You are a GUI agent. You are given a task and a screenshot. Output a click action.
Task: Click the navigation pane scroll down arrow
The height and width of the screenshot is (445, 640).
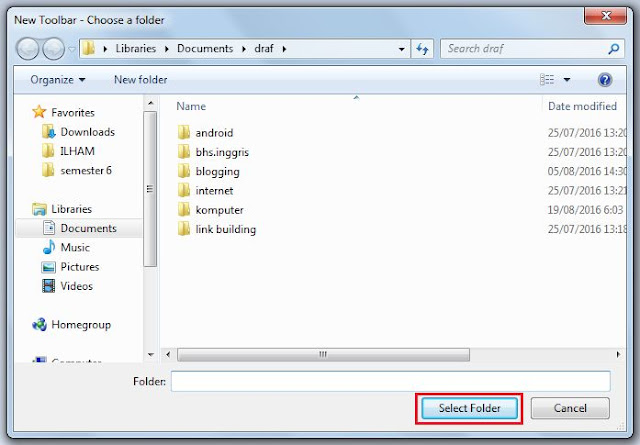point(151,355)
